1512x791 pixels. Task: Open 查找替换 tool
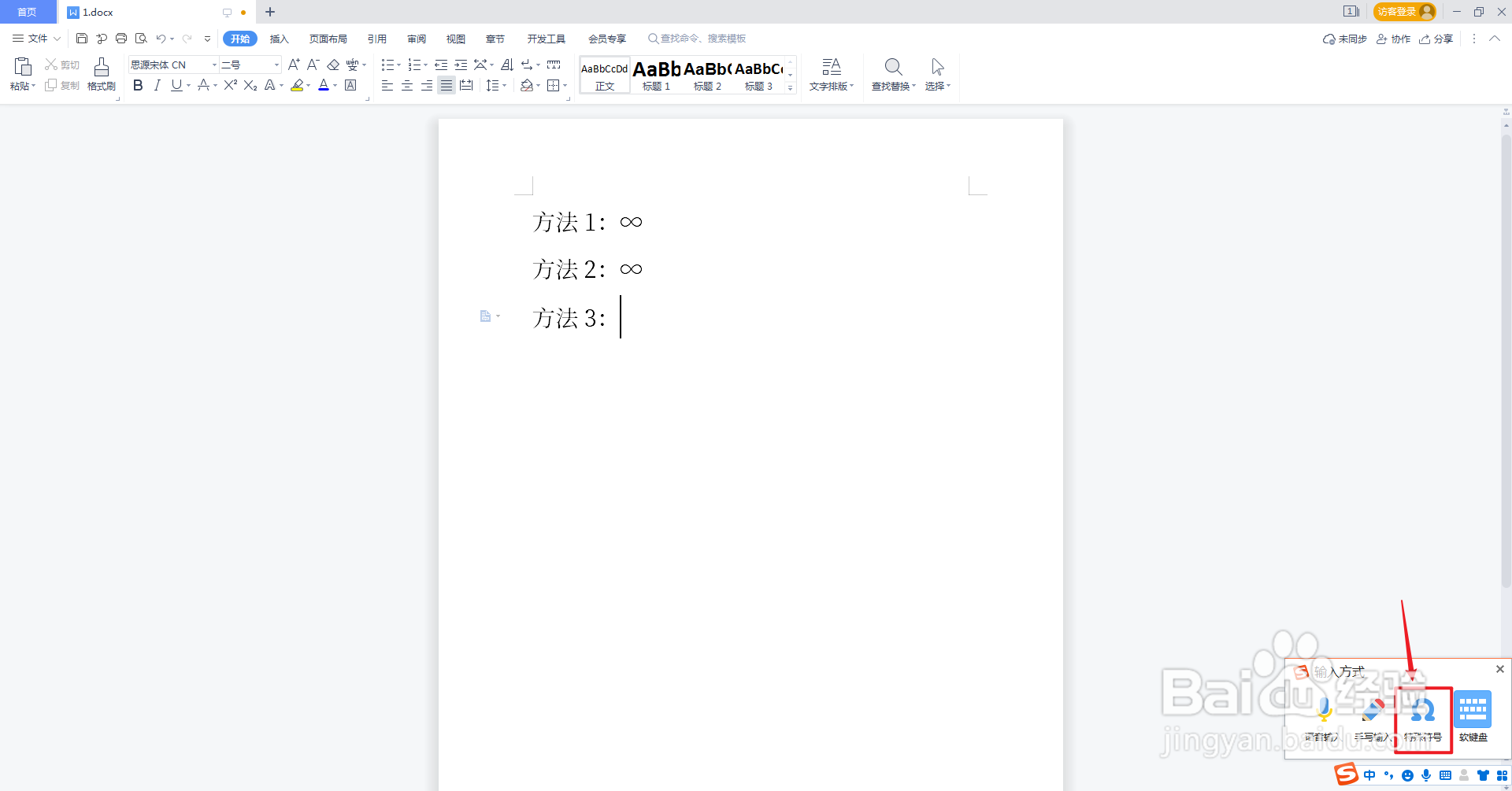[894, 75]
